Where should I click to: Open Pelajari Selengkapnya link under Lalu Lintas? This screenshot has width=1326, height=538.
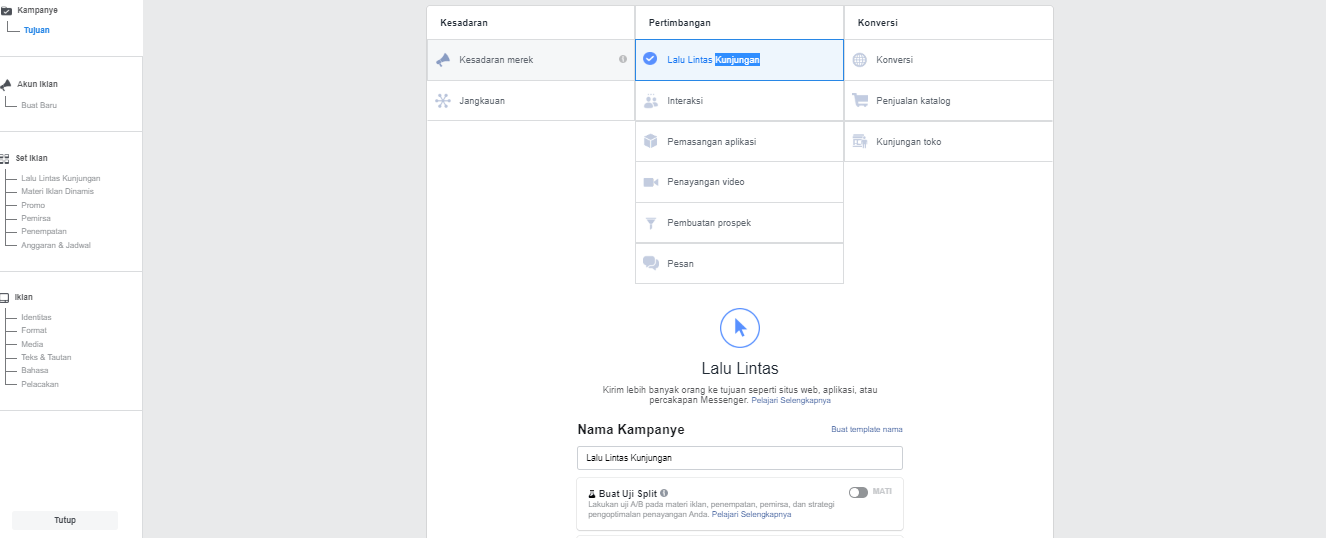pyautogui.click(x=791, y=400)
